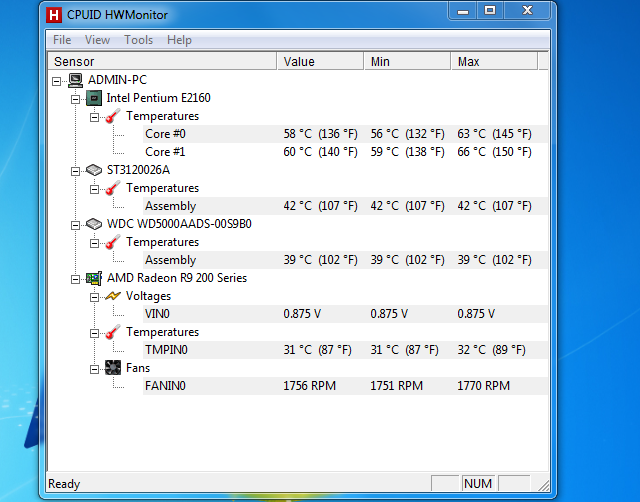The width and height of the screenshot is (640, 502).
Task: Click the HWMonitor app icon in title bar
Action: click(x=54, y=15)
